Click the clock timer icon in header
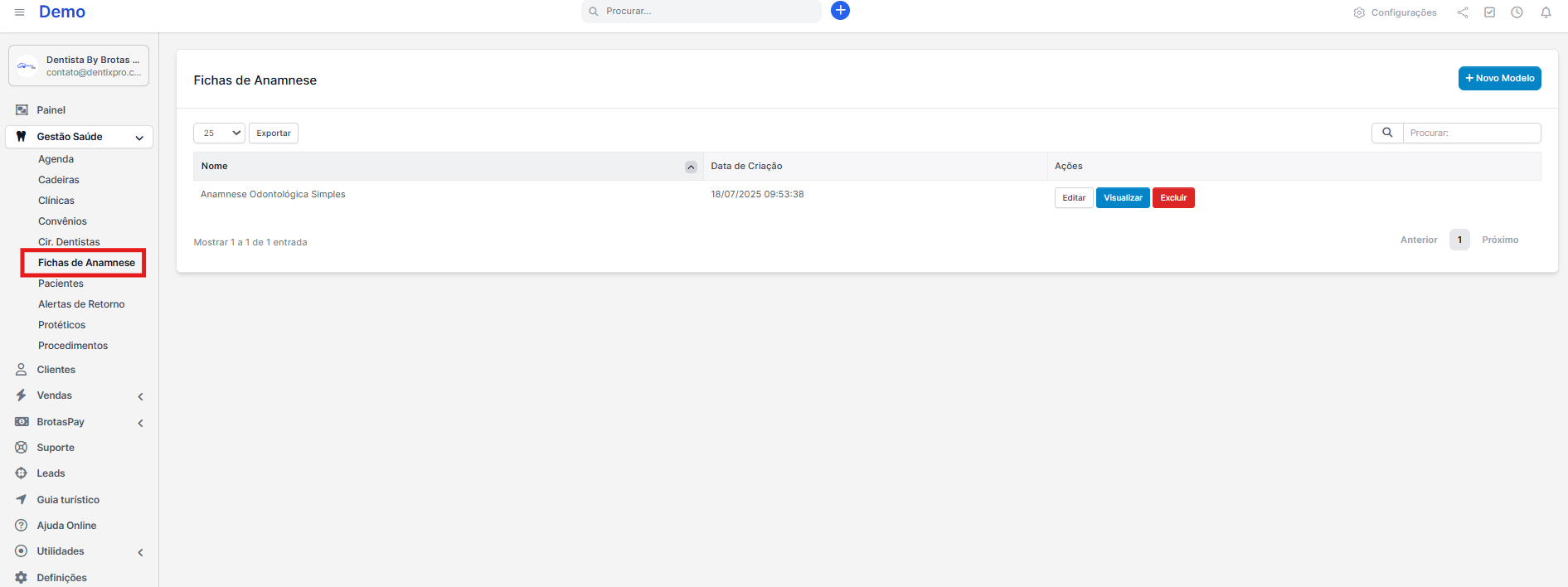 pyautogui.click(x=1517, y=12)
